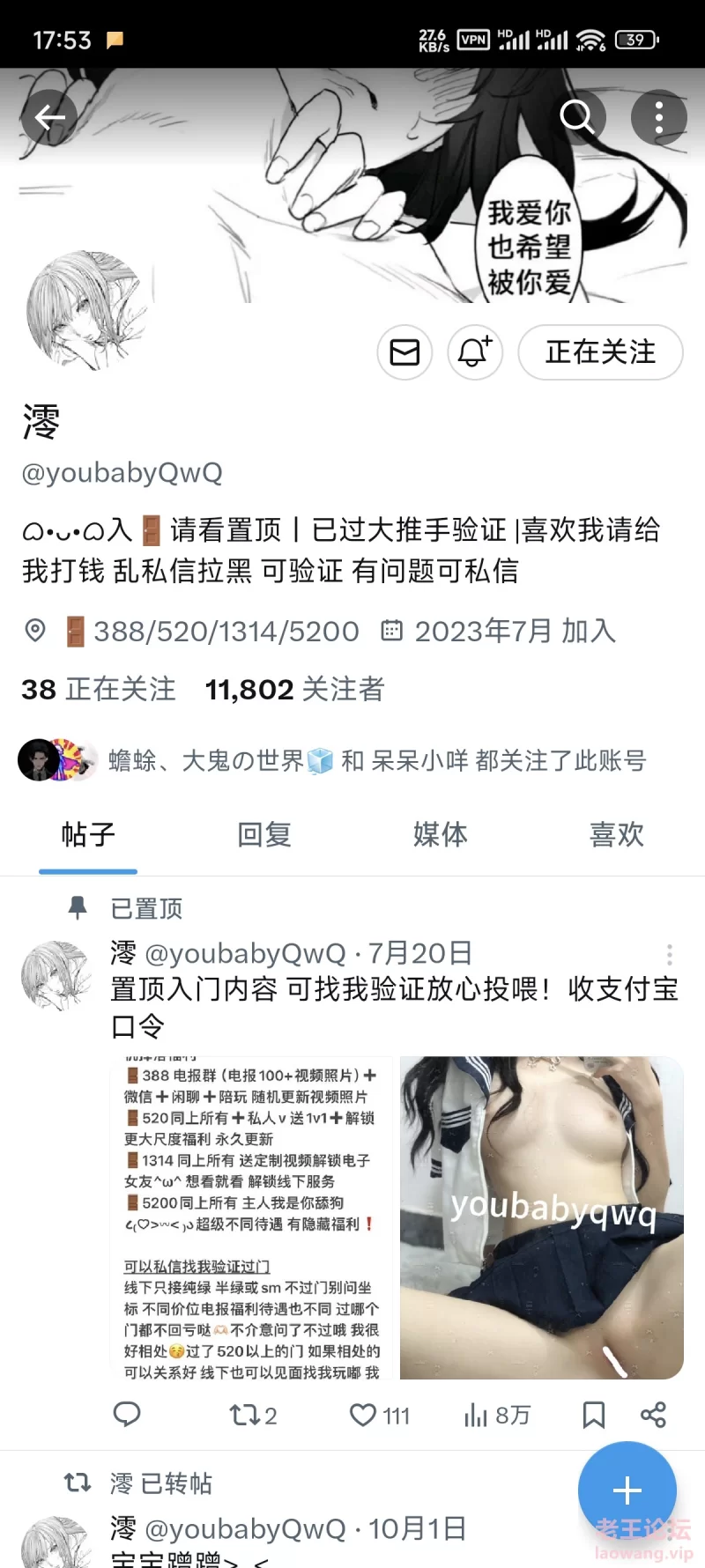The image size is (705, 1568).
Task: Repost the pinned post with 2 reposts
Action: 253,1416
